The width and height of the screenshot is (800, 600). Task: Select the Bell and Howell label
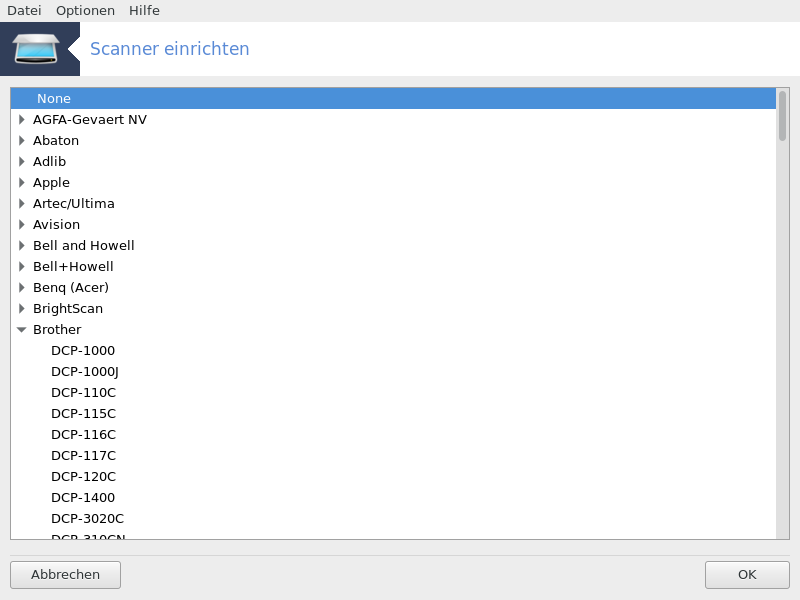click(84, 245)
